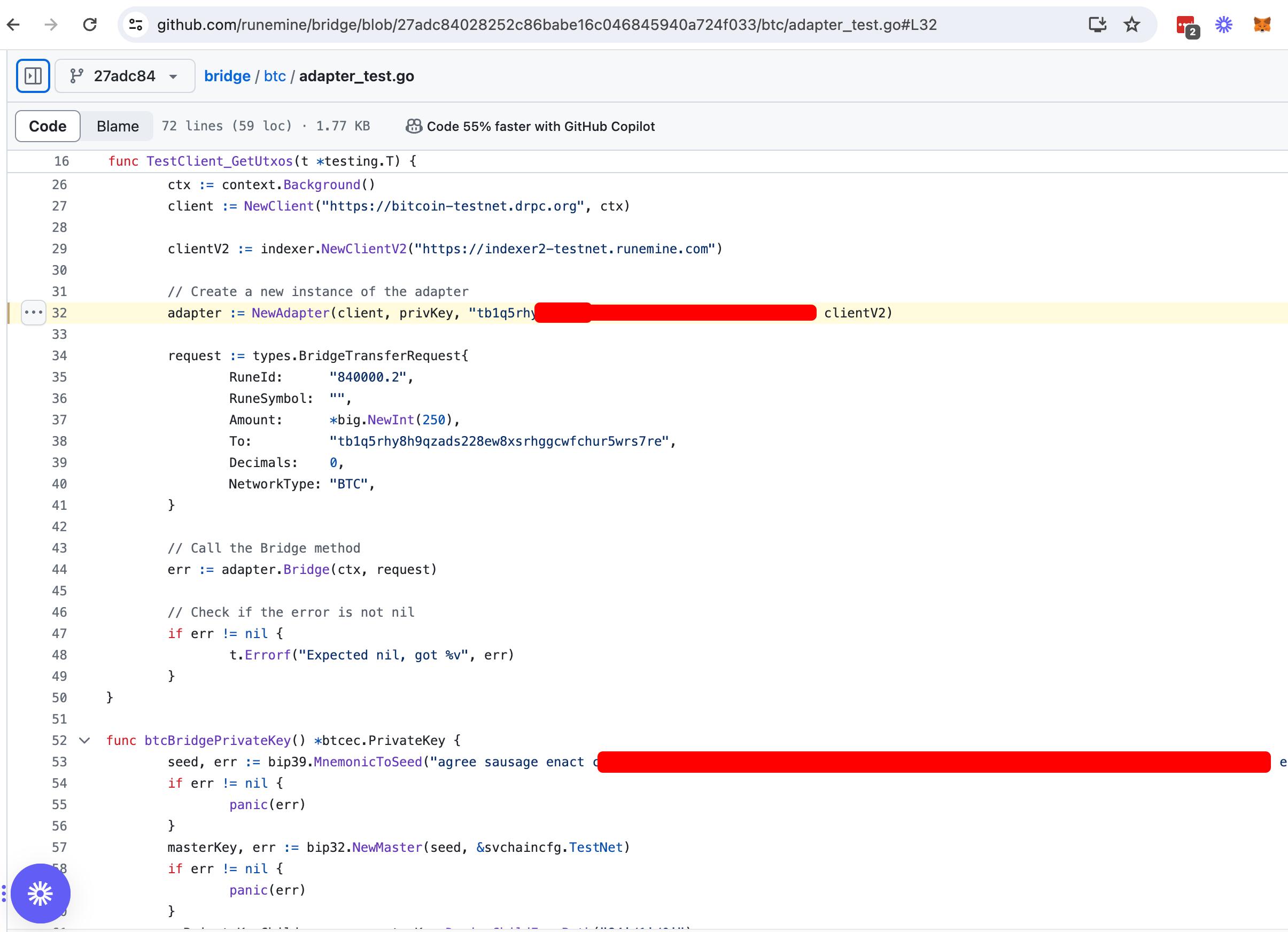The image size is (1288, 932).
Task: Click Code 55% faster with GitHub Copilot
Action: [x=541, y=126]
